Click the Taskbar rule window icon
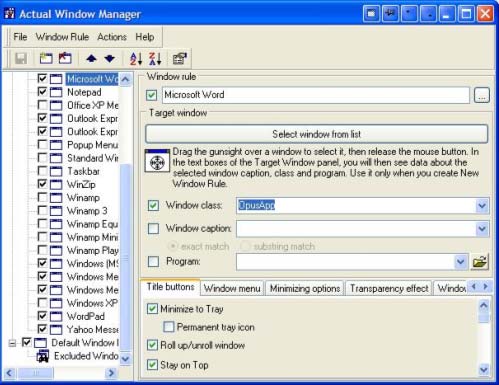Screen dimensions: 499x385 tap(56, 171)
